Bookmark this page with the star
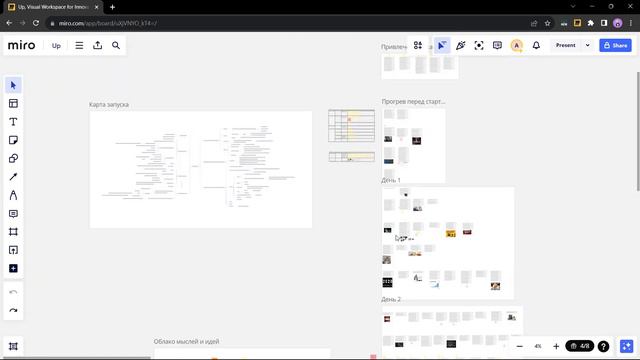The width and height of the screenshot is (640, 360). [x=548, y=23]
